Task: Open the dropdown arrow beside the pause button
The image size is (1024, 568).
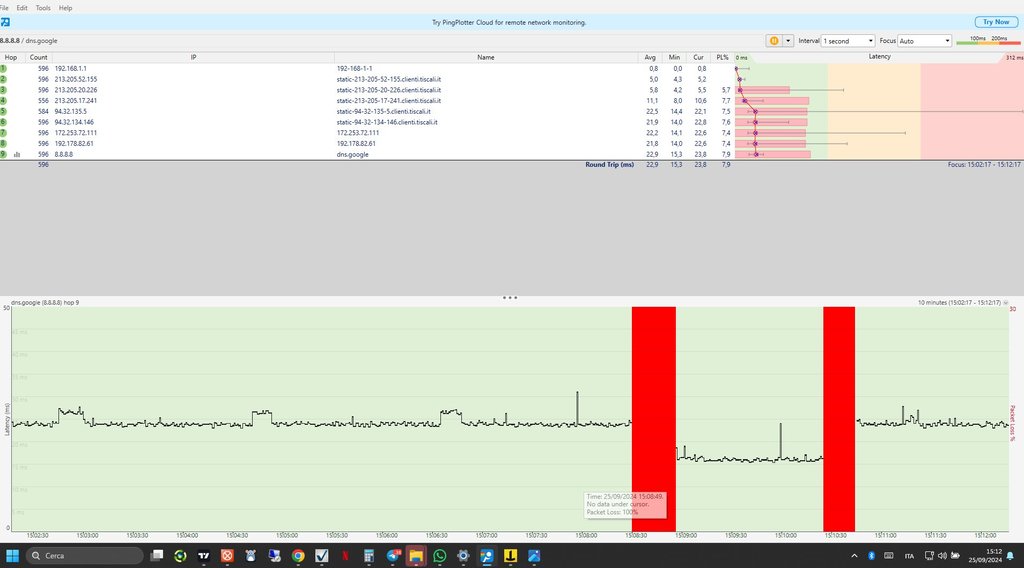Action: [x=788, y=41]
